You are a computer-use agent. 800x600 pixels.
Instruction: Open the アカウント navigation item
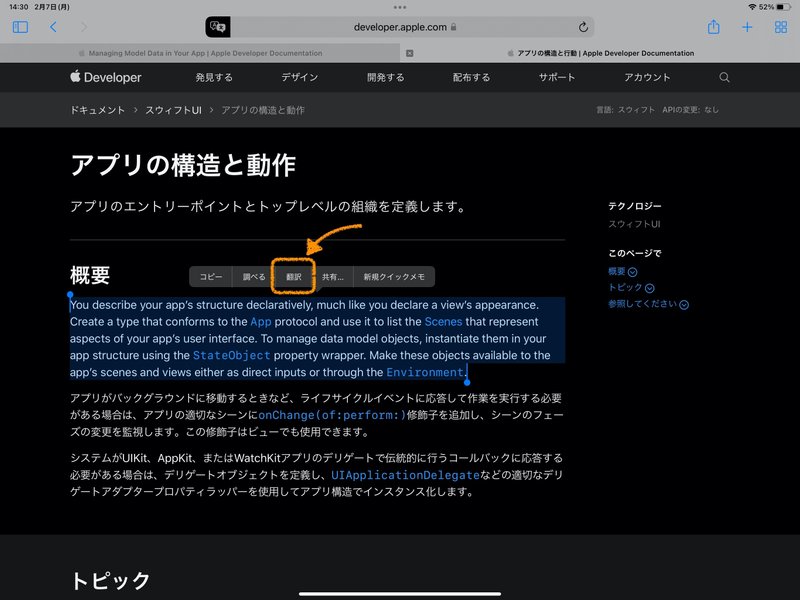pyautogui.click(x=647, y=78)
